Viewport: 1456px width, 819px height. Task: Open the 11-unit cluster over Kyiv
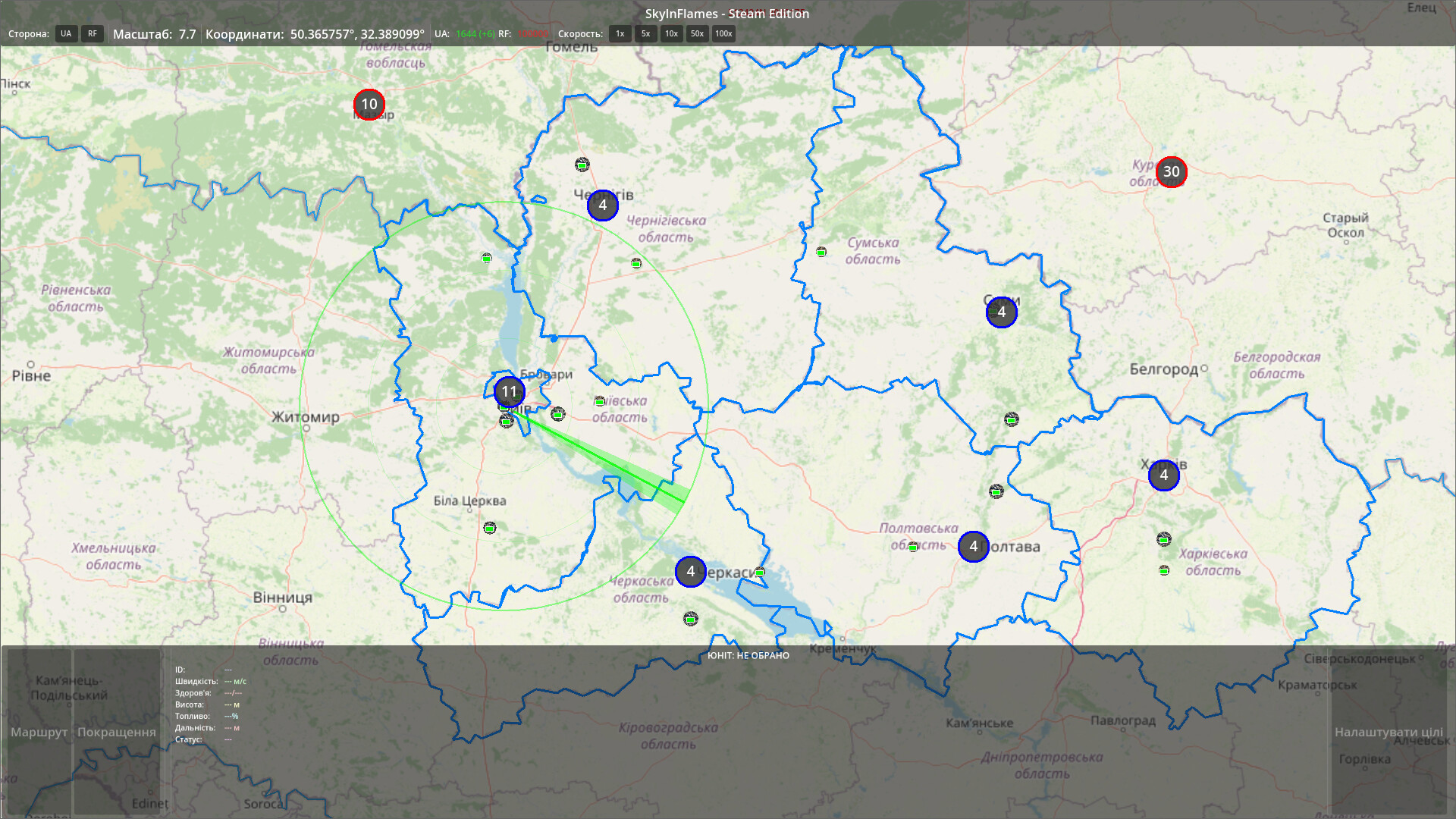pyautogui.click(x=508, y=391)
